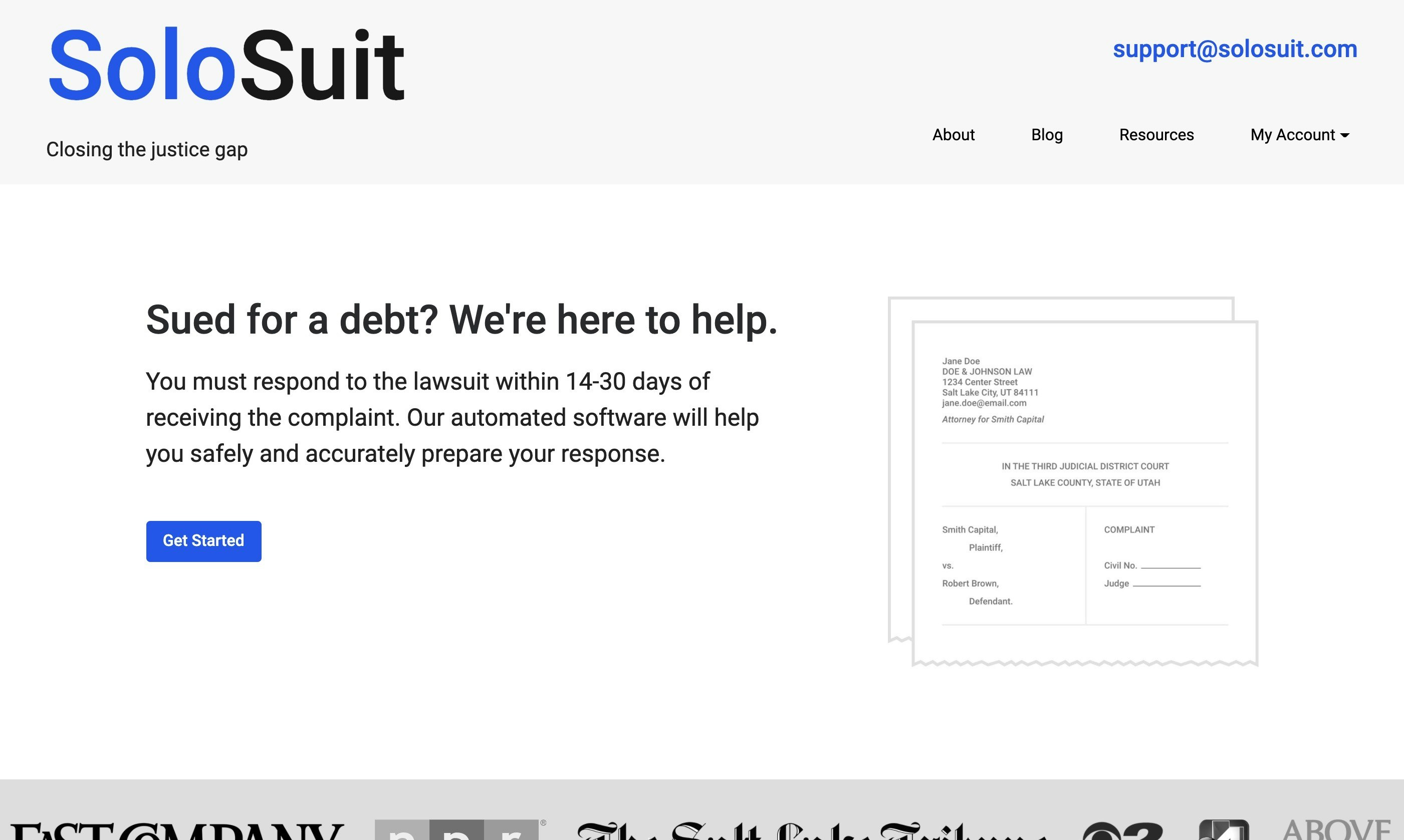This screenshot has height=840, width=1404.
Task: Open the Blog section
Action: pyautogui.click(x=1047, y=135)
